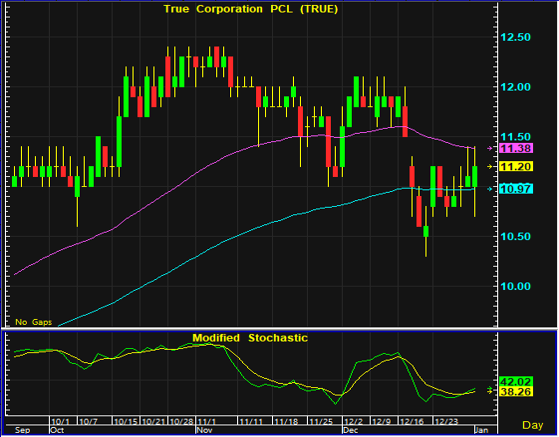Click the Day timeframe label
Viewport: 559px width, 437px height.
[533, 425]
